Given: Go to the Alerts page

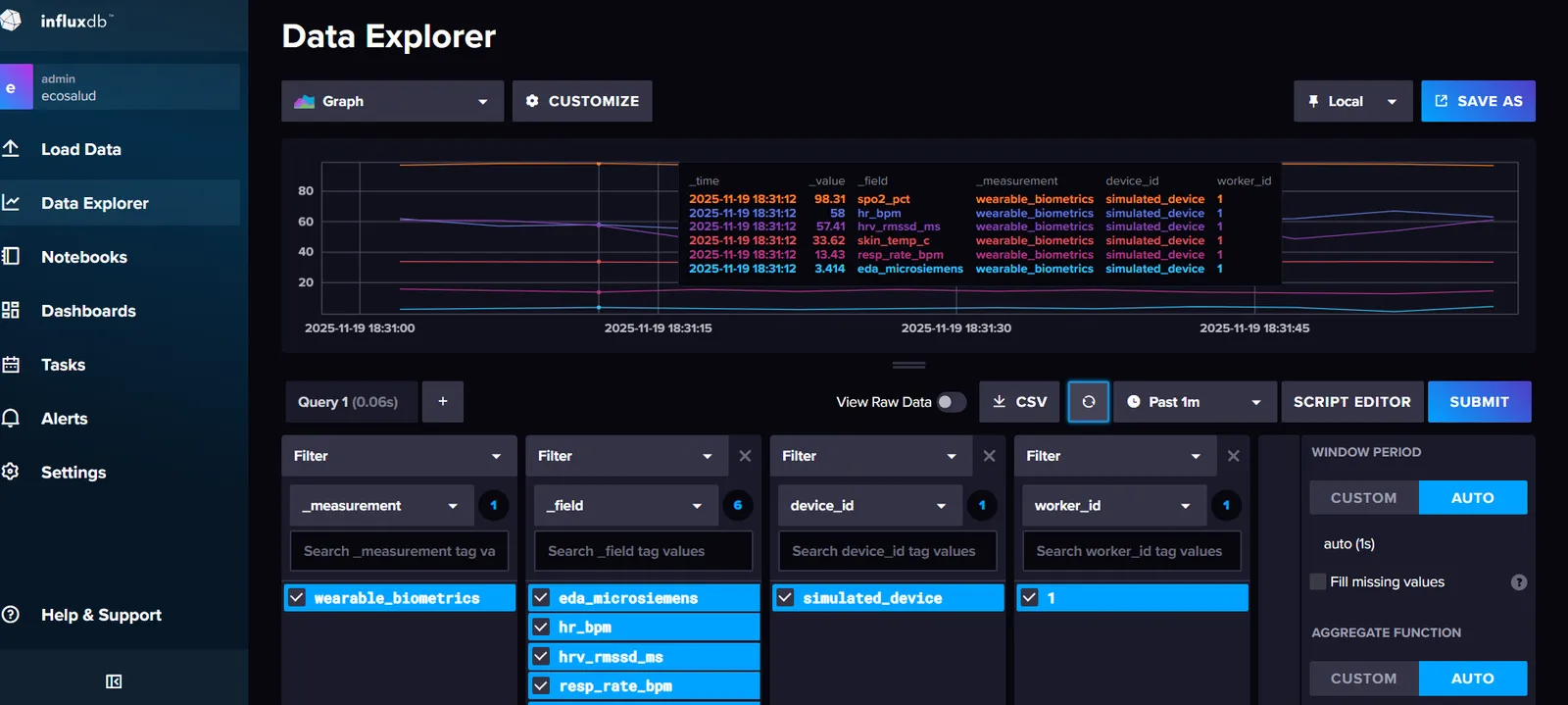Looking at the screenshot, I should 64,419.
